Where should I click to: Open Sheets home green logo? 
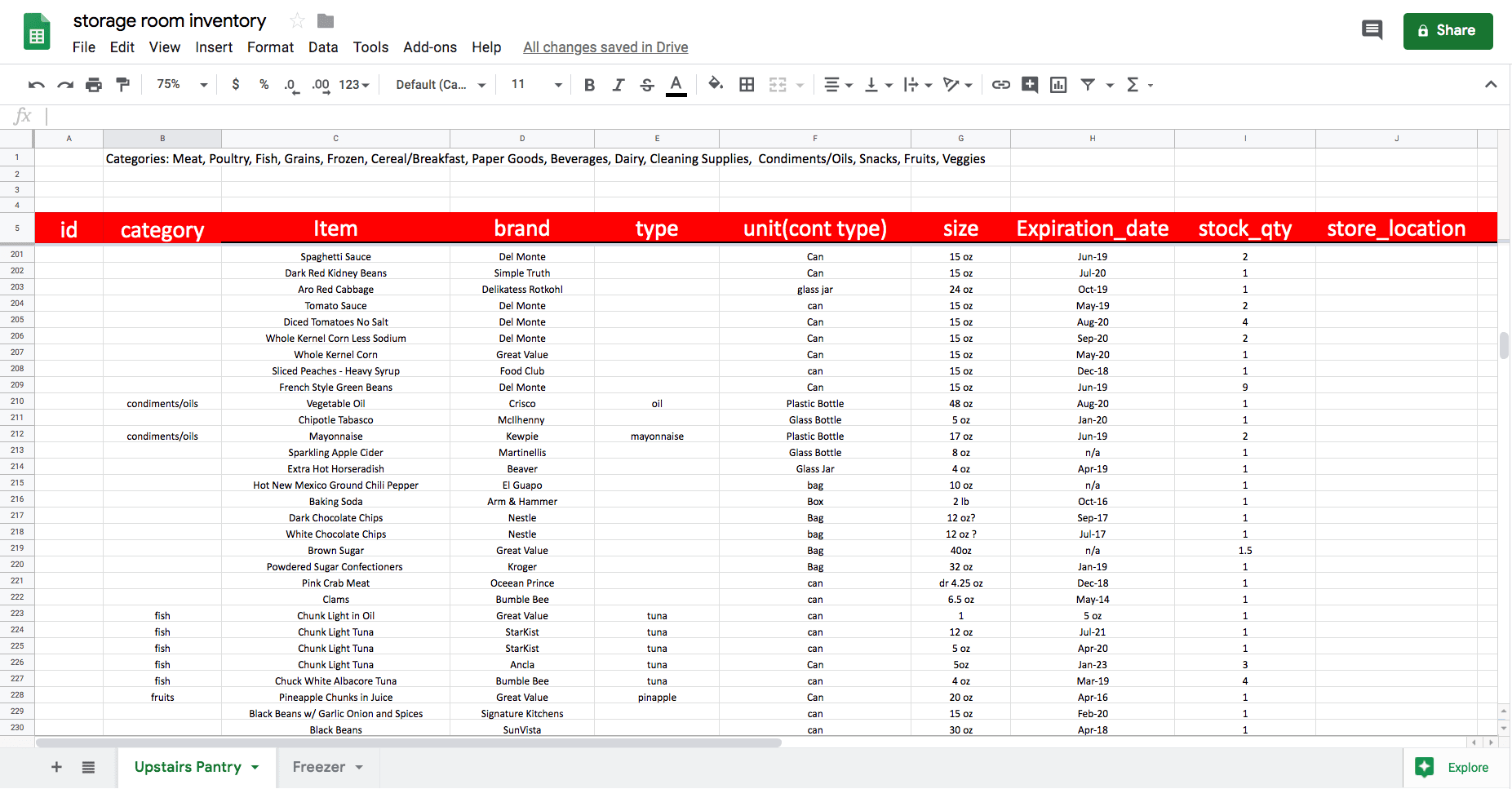[x=37, y=32]
